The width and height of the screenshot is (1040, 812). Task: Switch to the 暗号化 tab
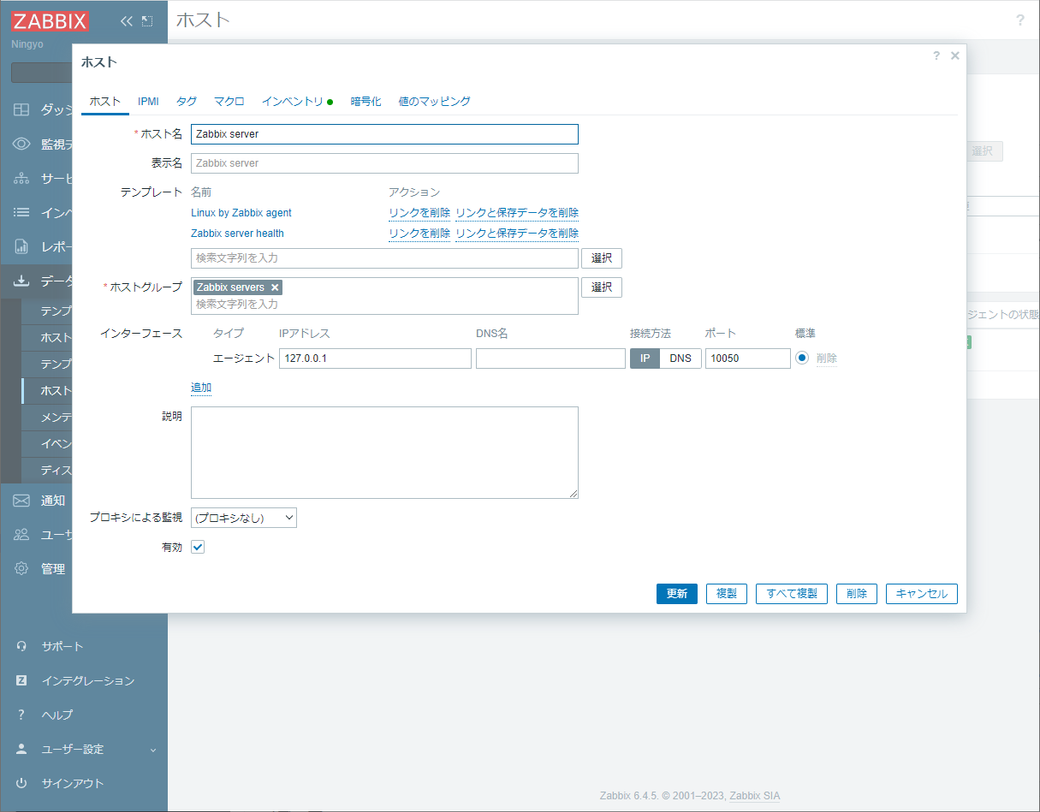coord(366,102)
